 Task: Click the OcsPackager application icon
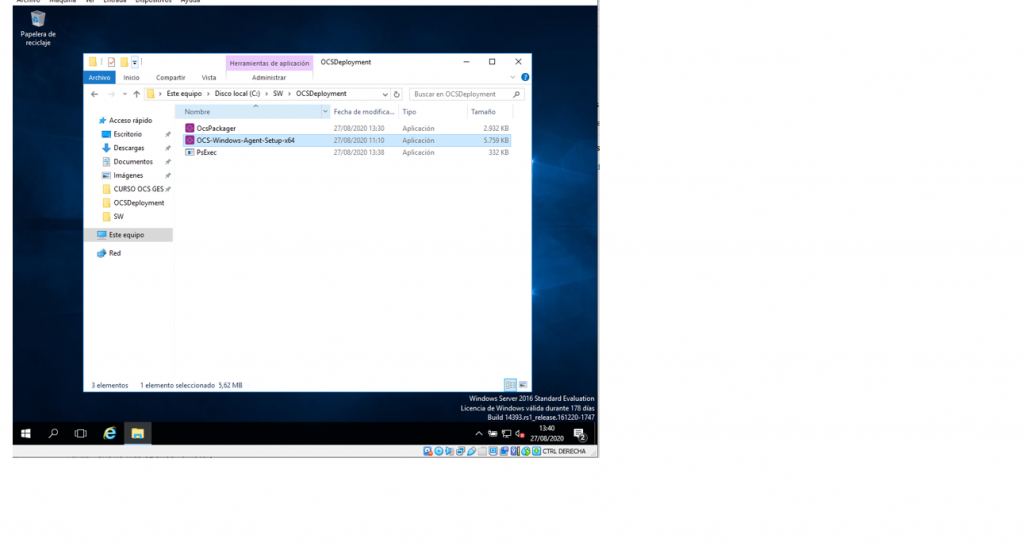pos(189,128)
